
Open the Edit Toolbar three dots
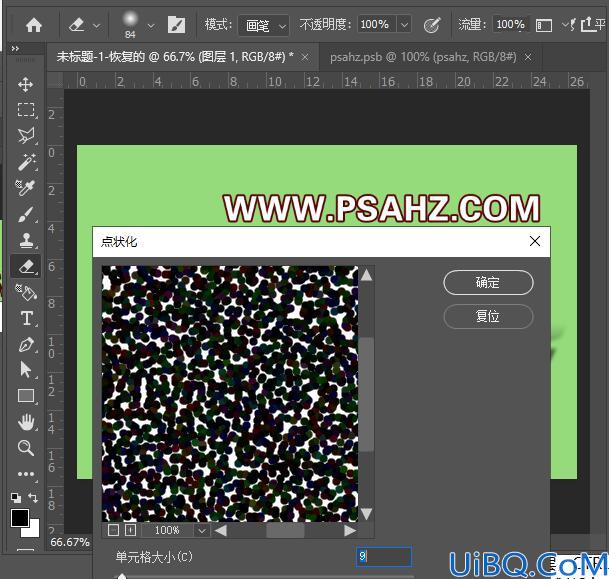[26, 474]
